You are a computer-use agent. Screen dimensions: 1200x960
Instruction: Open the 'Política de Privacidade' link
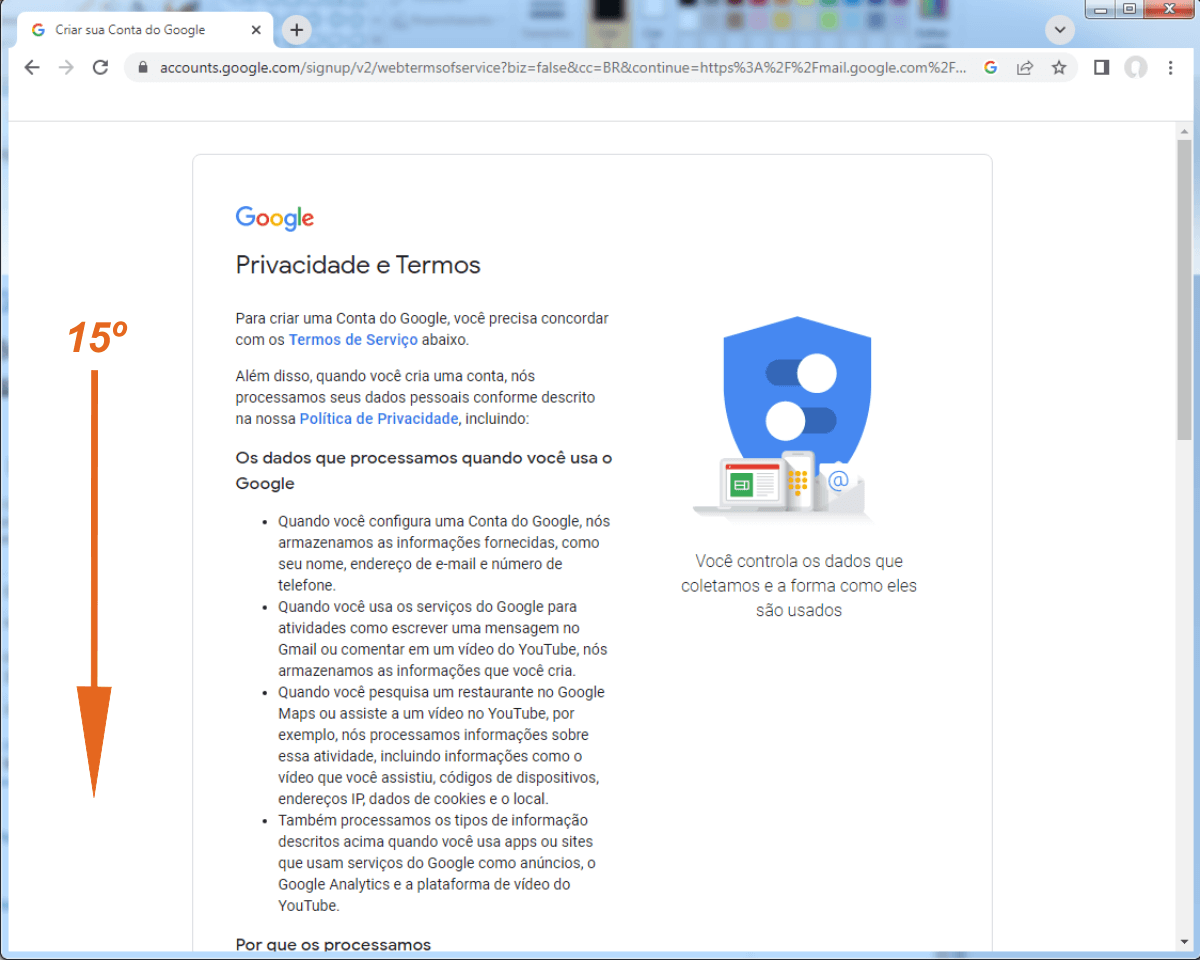pos(379,419)
